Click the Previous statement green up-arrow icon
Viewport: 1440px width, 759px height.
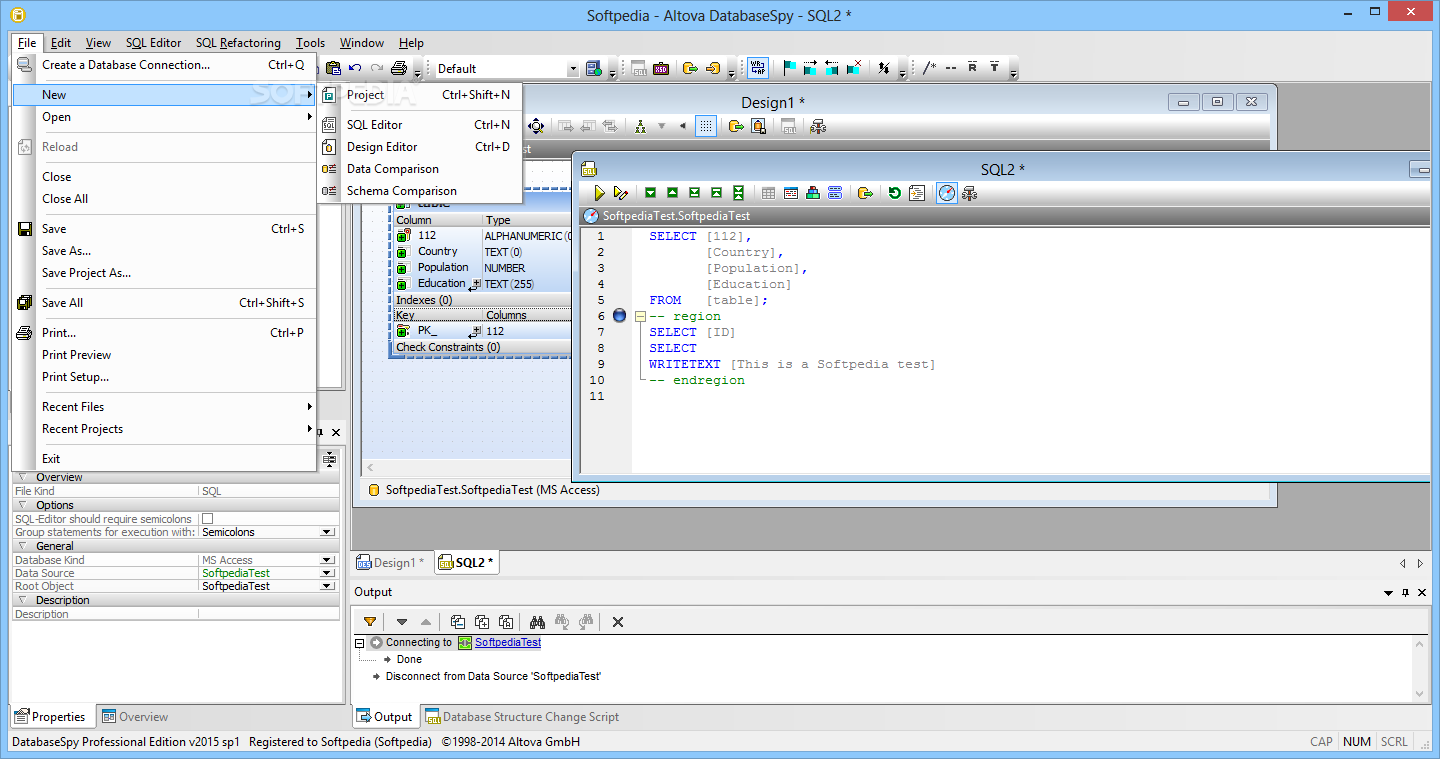672,193
